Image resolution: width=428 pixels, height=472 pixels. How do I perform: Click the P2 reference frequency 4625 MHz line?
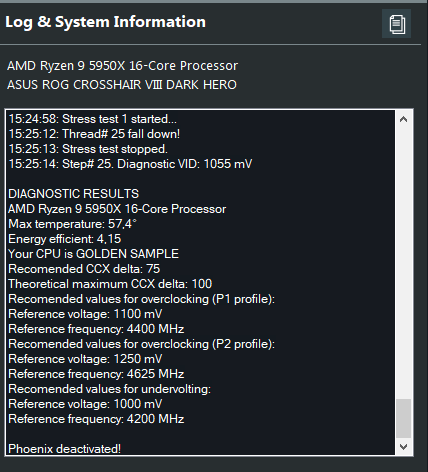pyautogui.click(x=96, y=374)
